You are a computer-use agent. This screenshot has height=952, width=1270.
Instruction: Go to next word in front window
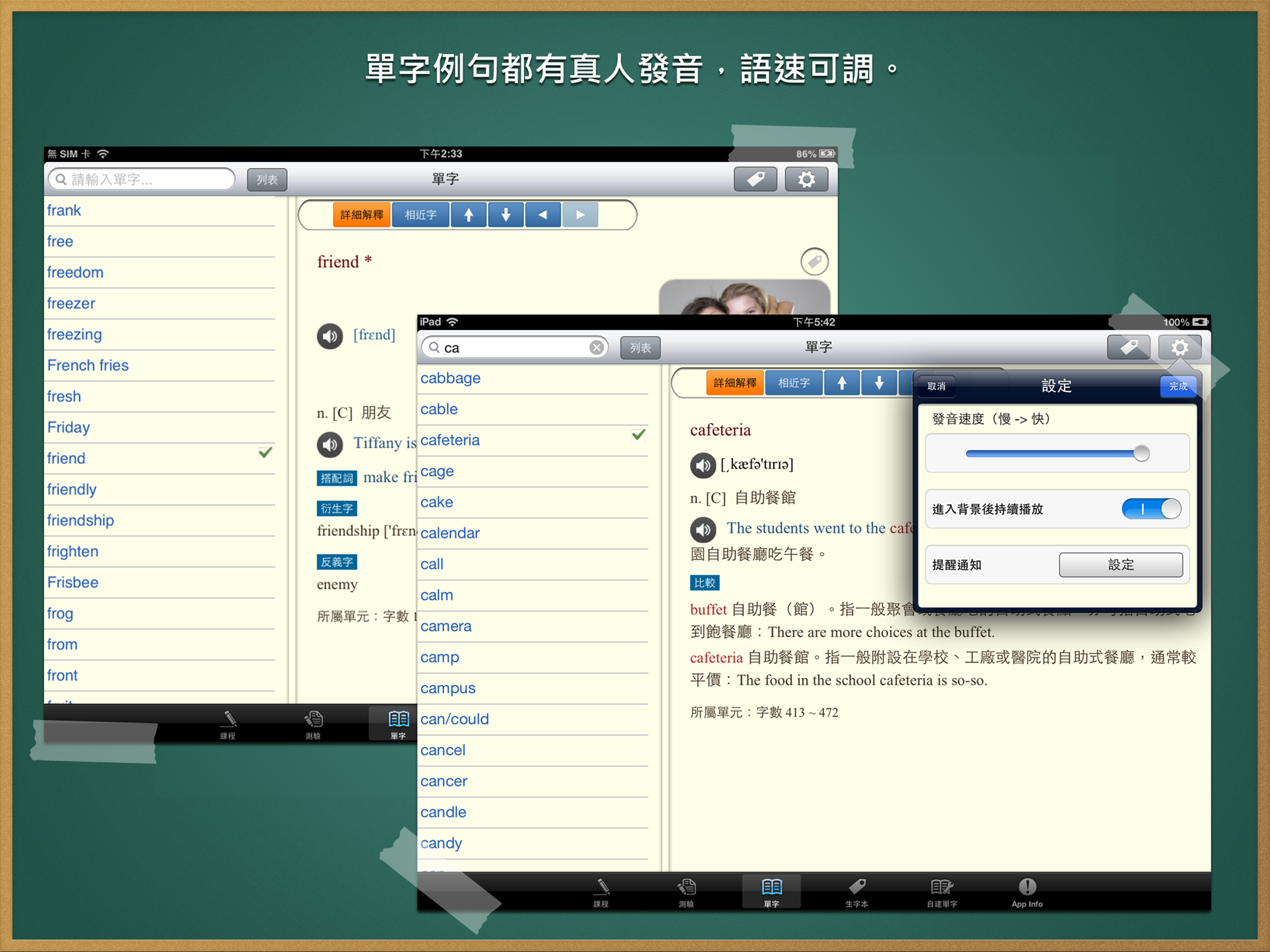coord(879,383)
